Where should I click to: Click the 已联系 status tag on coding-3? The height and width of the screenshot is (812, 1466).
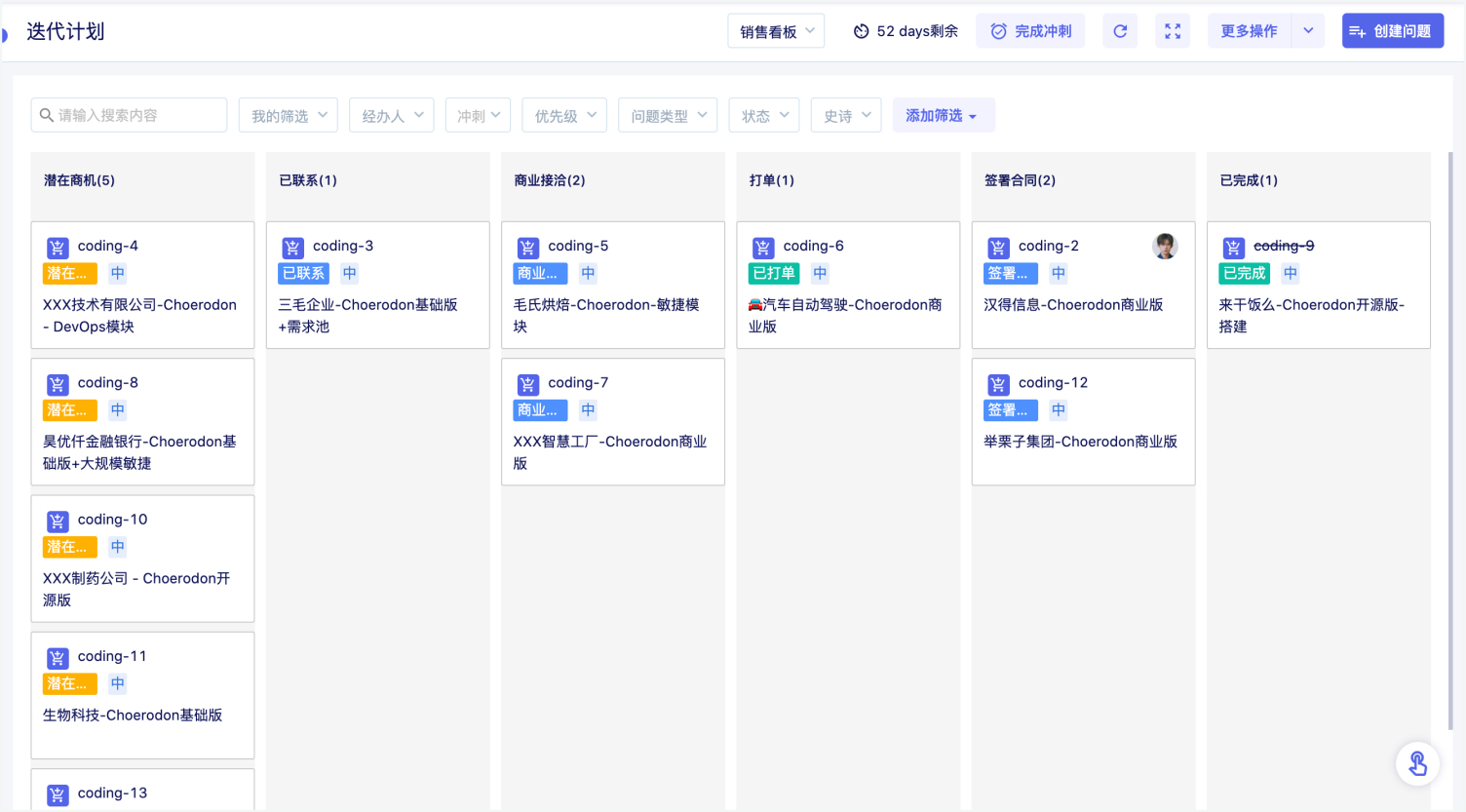pos(304,274)
